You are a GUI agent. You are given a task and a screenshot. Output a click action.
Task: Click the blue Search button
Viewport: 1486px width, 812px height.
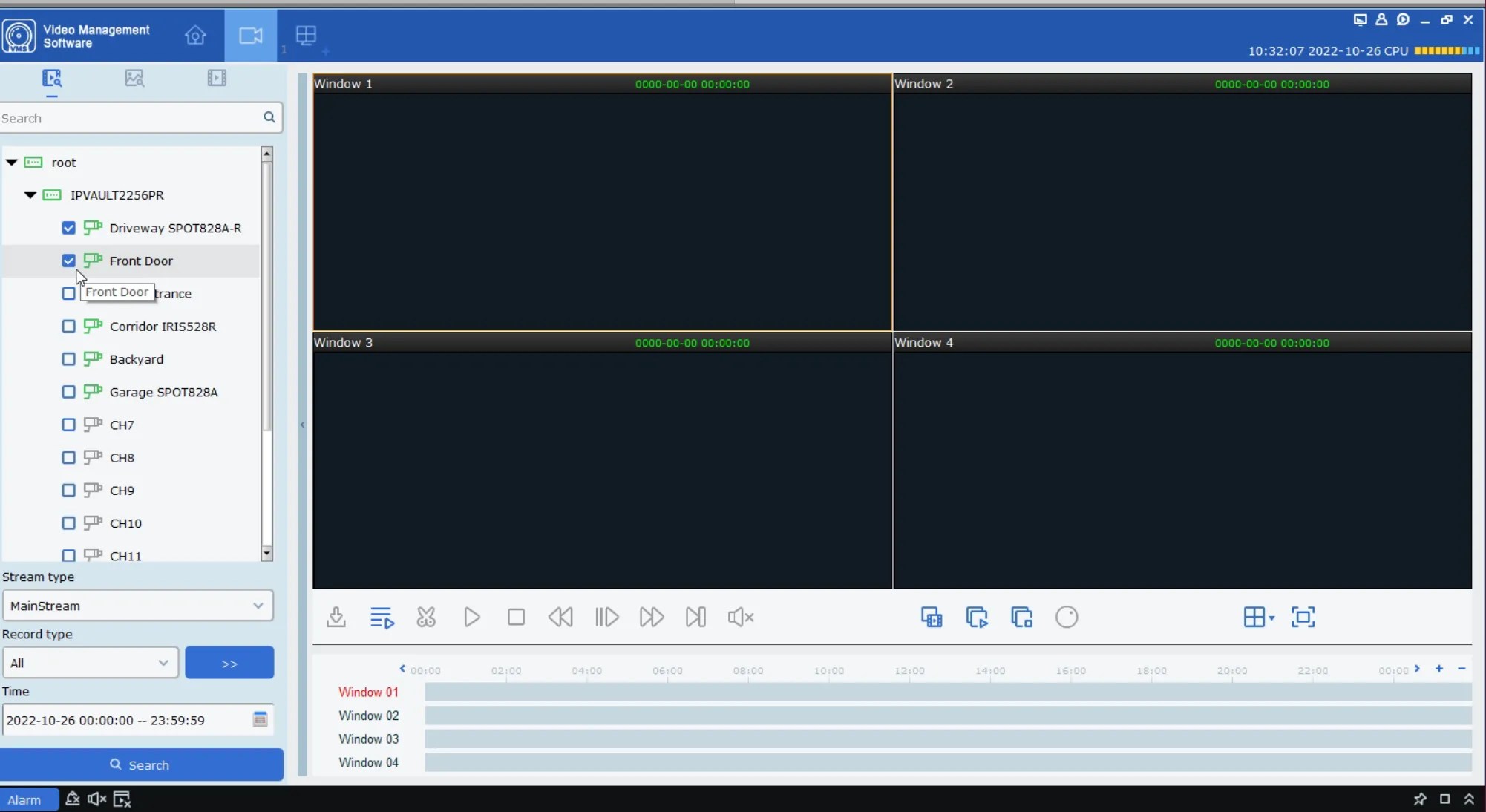141,764
